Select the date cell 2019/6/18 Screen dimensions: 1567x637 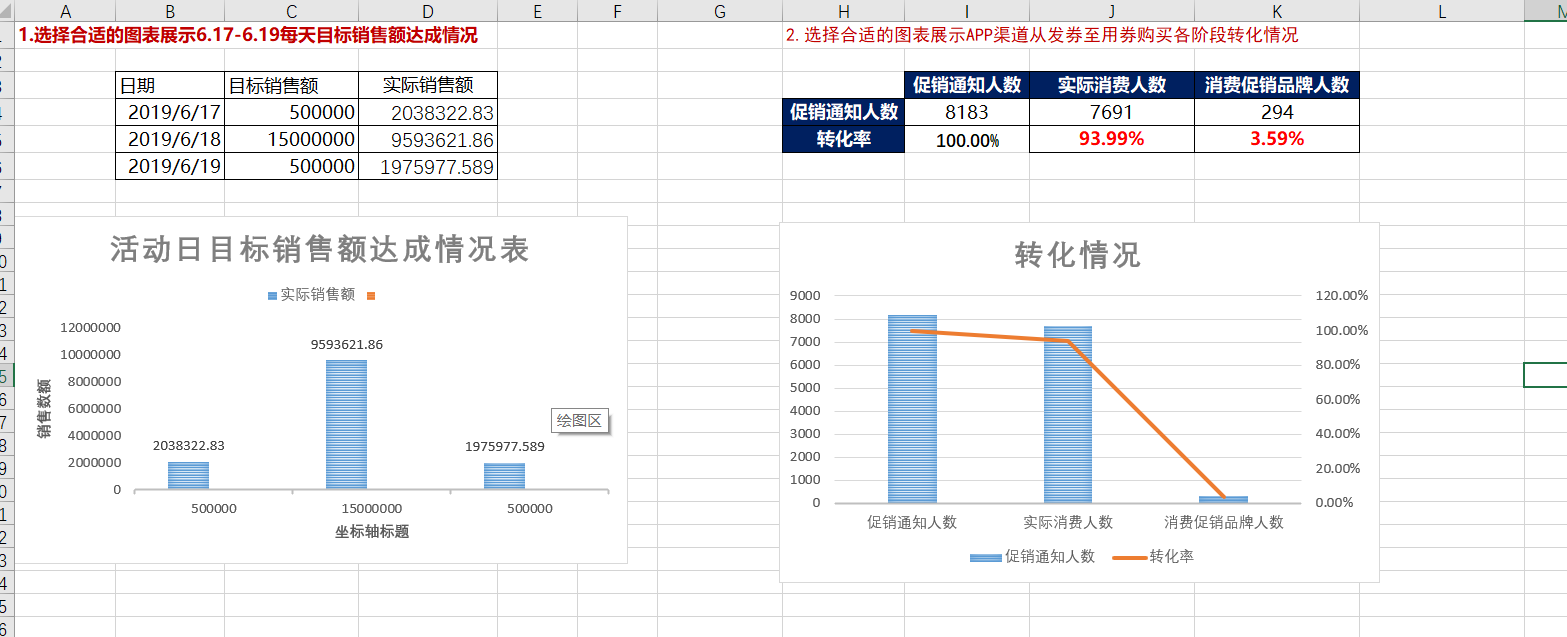pos(170,139)
